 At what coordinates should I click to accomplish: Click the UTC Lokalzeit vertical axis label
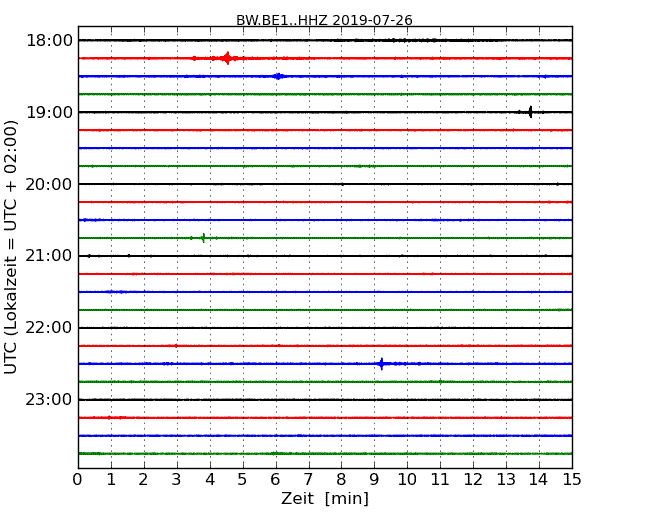tap(10, 247)
